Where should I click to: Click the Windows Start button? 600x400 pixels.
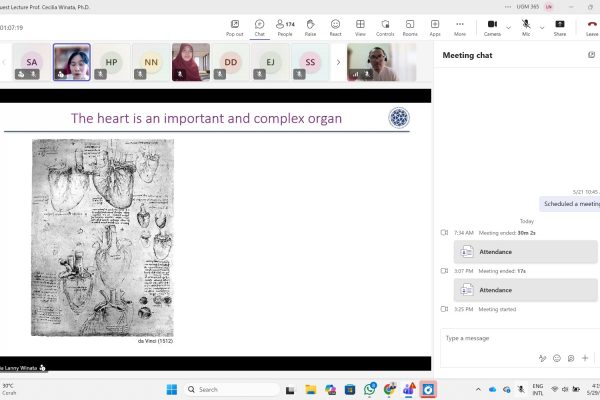coord(172,389)
